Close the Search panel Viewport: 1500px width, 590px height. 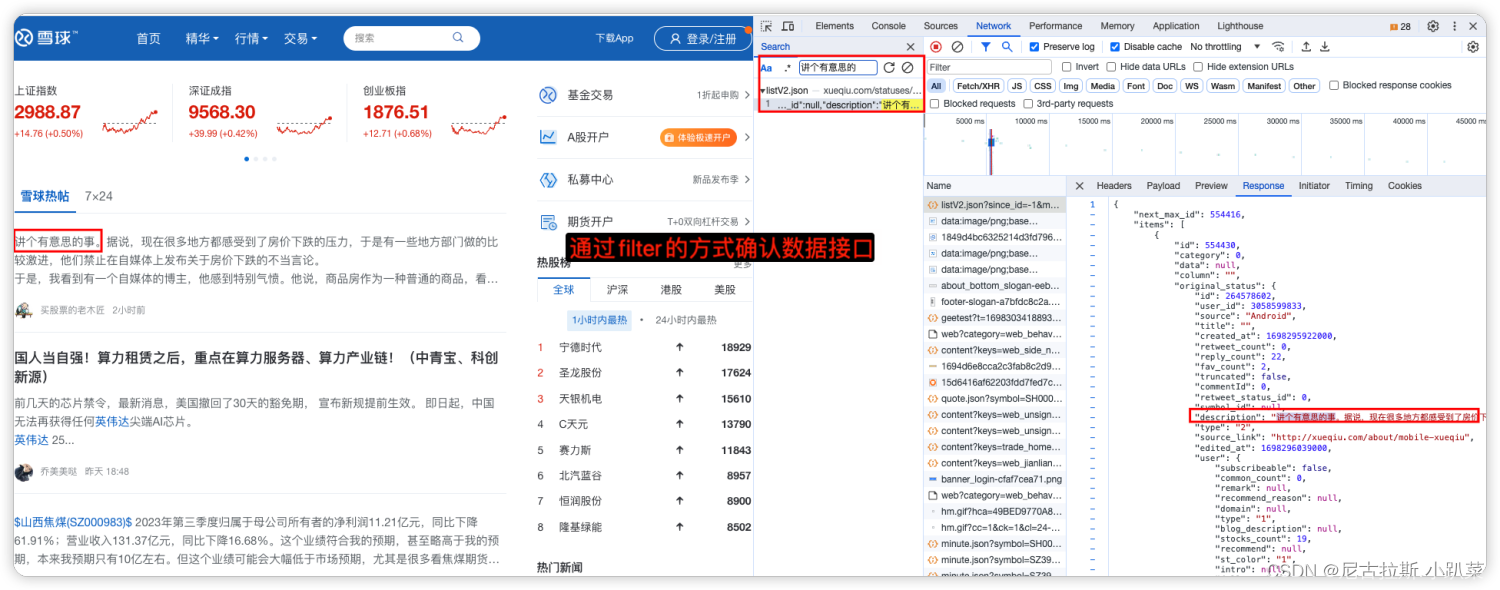pyautogui.click(x=910, y=47)
